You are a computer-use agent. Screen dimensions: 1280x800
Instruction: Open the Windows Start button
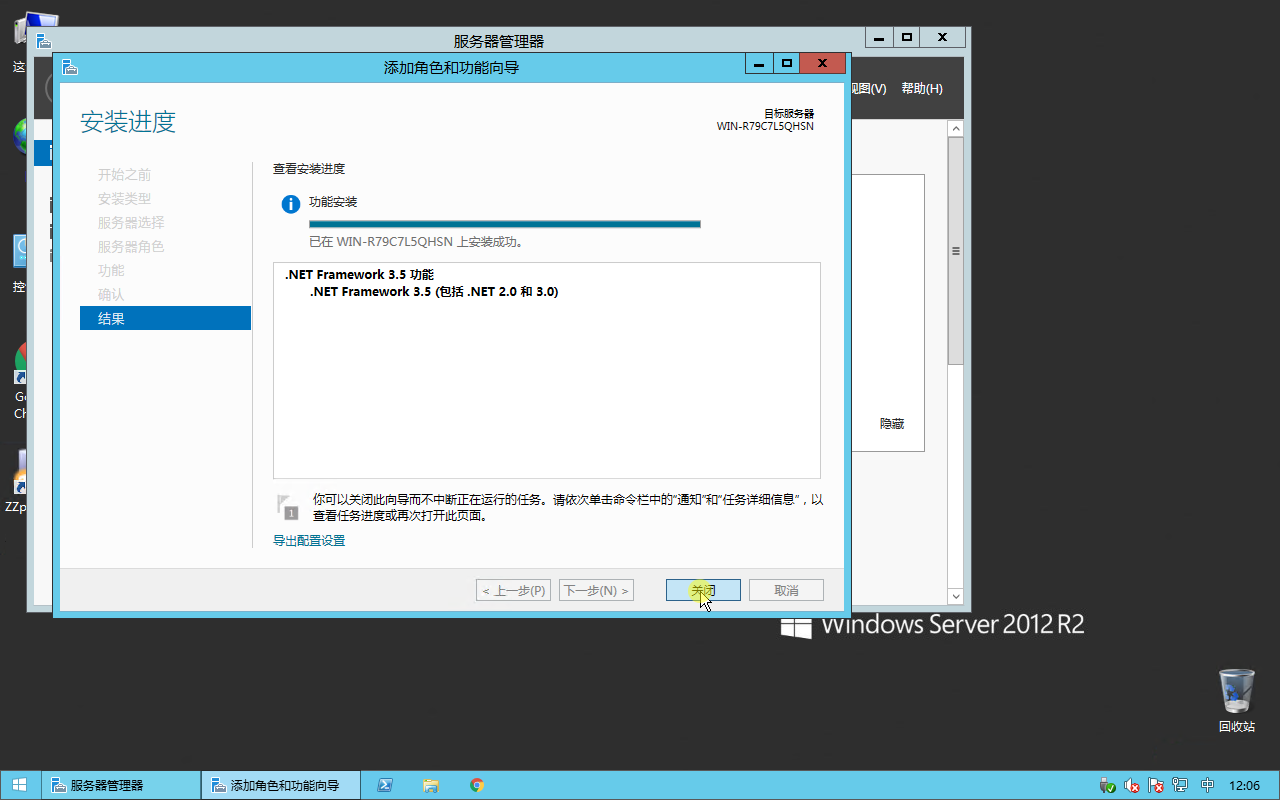tap(20, 785)
